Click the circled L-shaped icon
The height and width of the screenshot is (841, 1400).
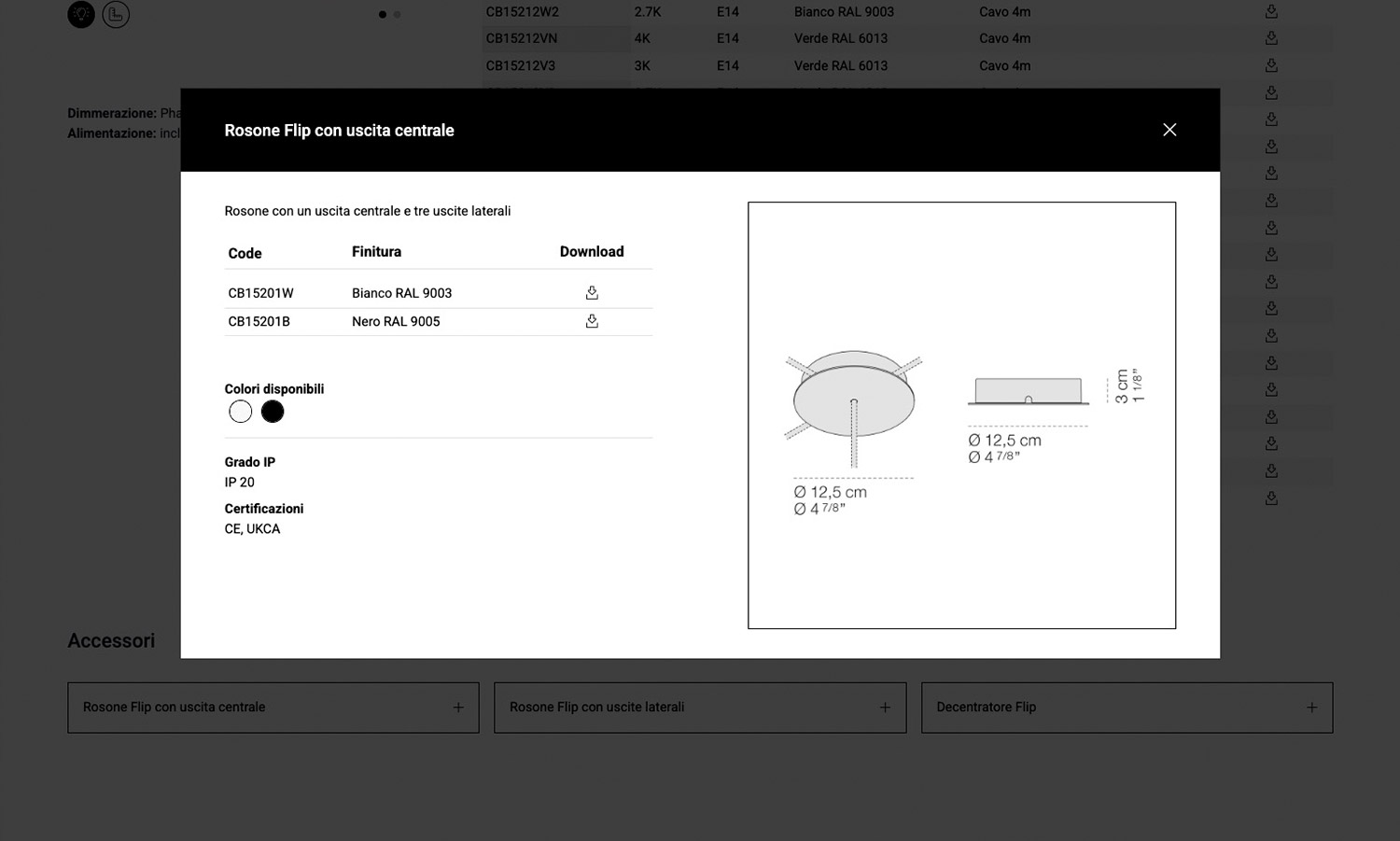(116, 14)
